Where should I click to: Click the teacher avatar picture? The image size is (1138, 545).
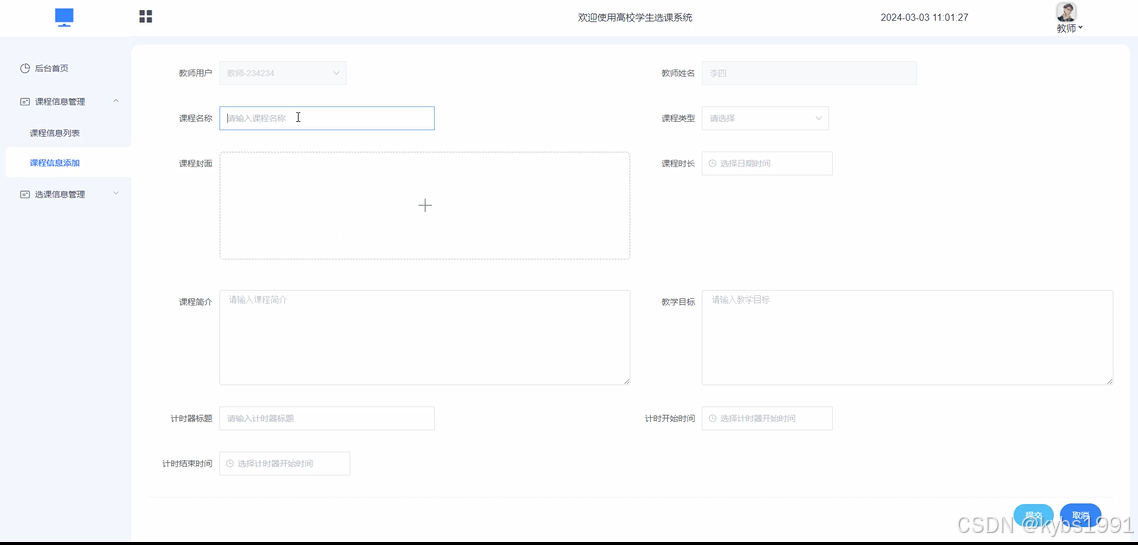pyautogui.click(x=1066, y=12)
